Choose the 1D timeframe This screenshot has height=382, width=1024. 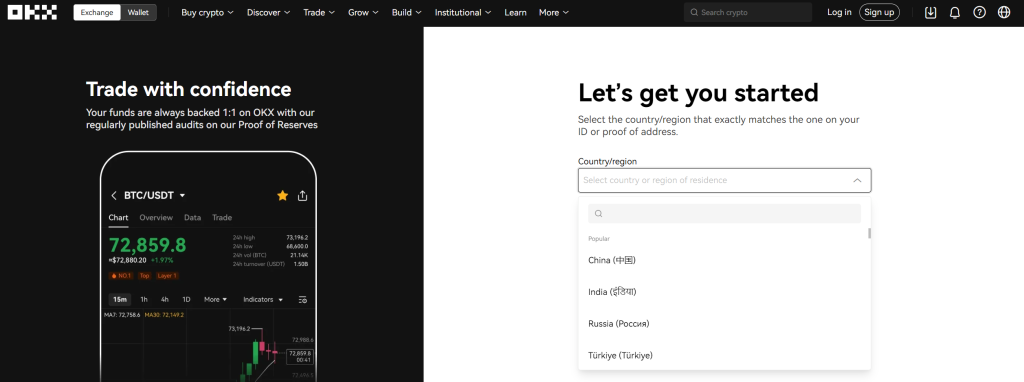[186, 299]
